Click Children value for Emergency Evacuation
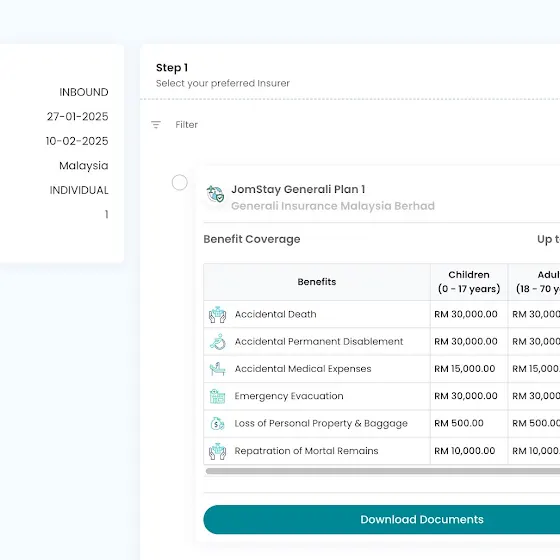The width and height of the screenshot is (560, 560). tap(466, 396)
